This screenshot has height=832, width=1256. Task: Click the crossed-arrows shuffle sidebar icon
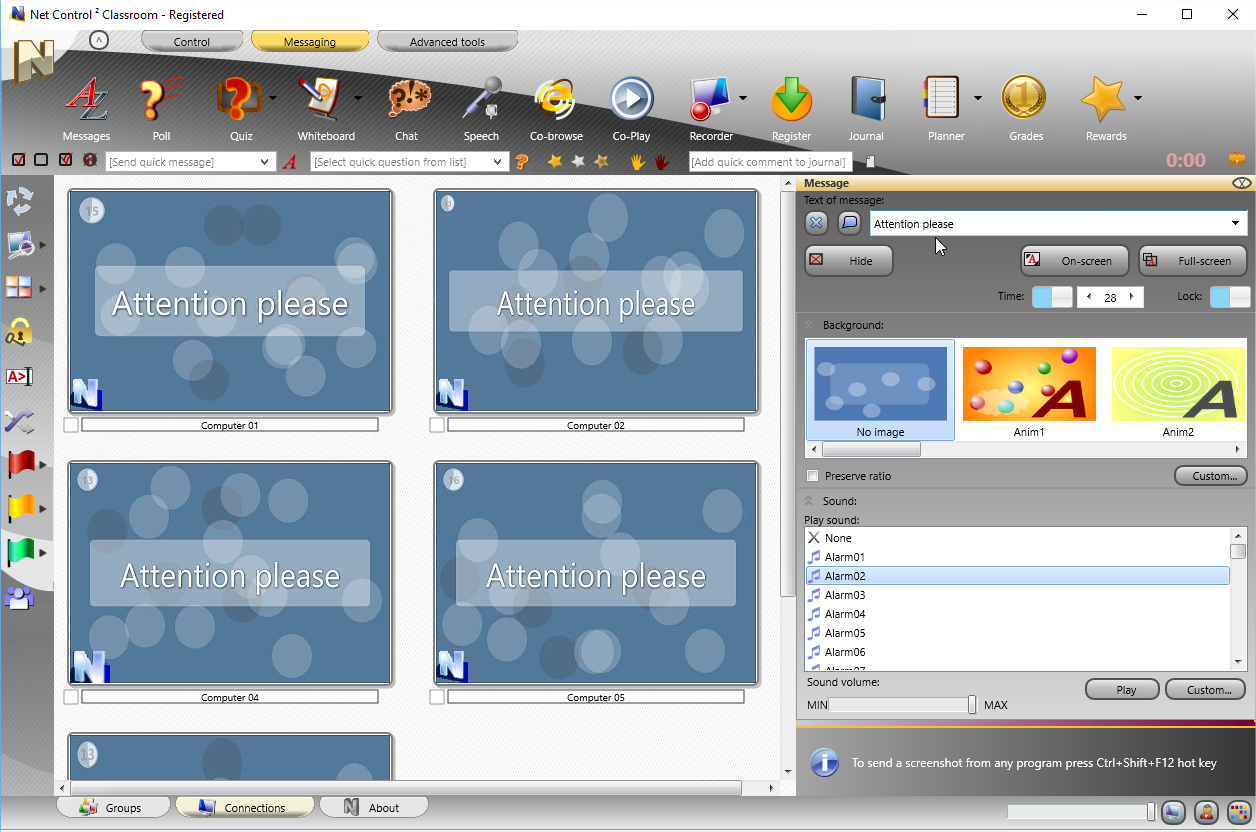(20, 421)
